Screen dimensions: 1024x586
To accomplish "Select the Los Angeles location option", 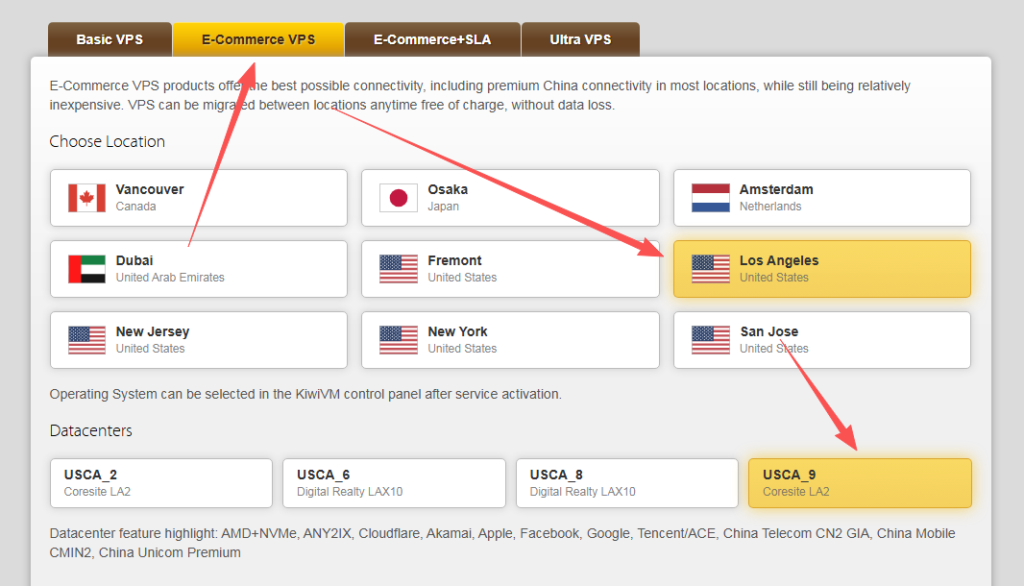I will coord(821,268).
